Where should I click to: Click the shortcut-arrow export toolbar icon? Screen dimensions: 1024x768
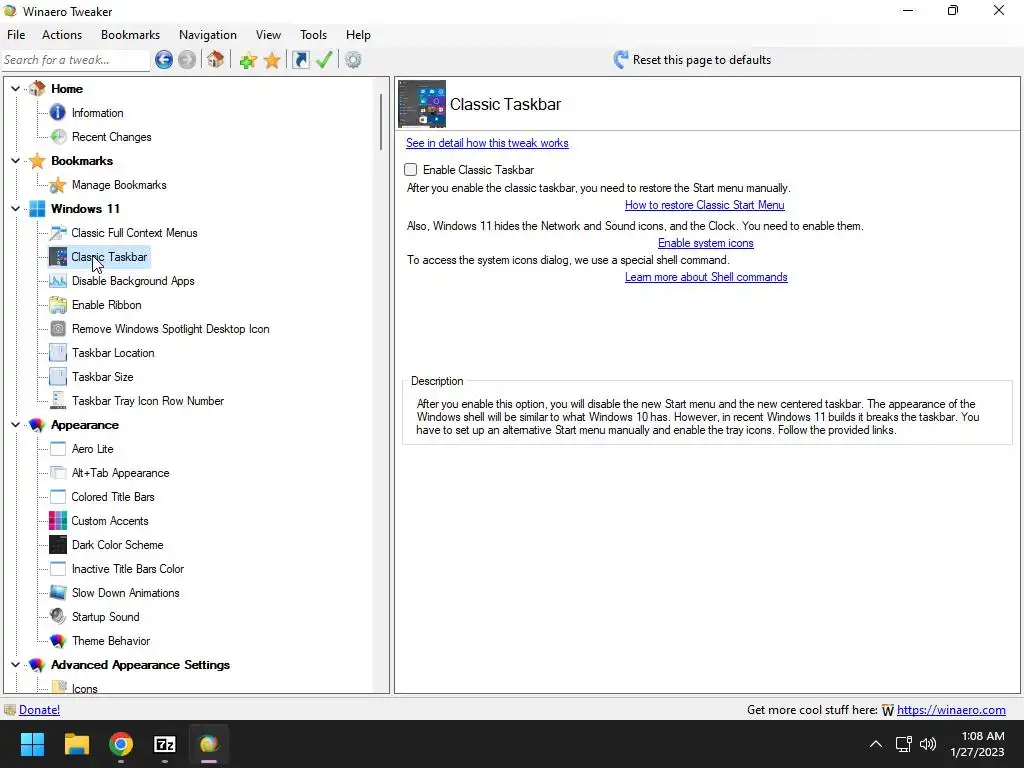click(300, 60)
